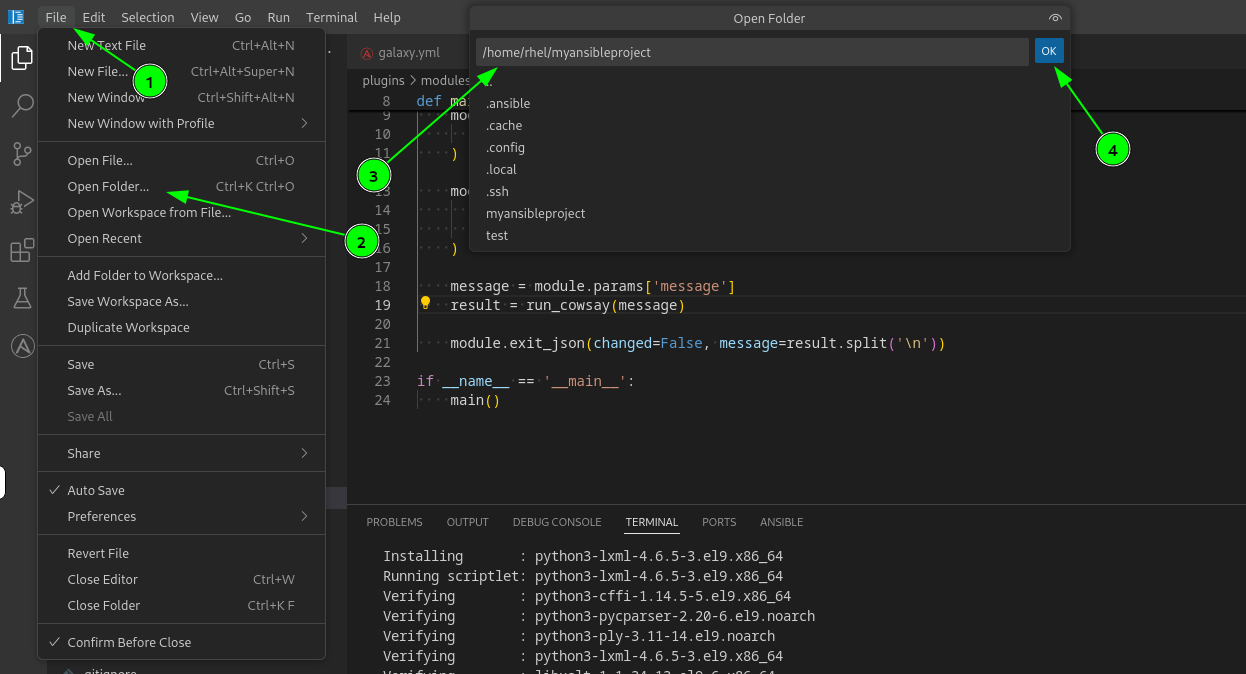Toggle Confirm Before Close option

pos(181,642)
